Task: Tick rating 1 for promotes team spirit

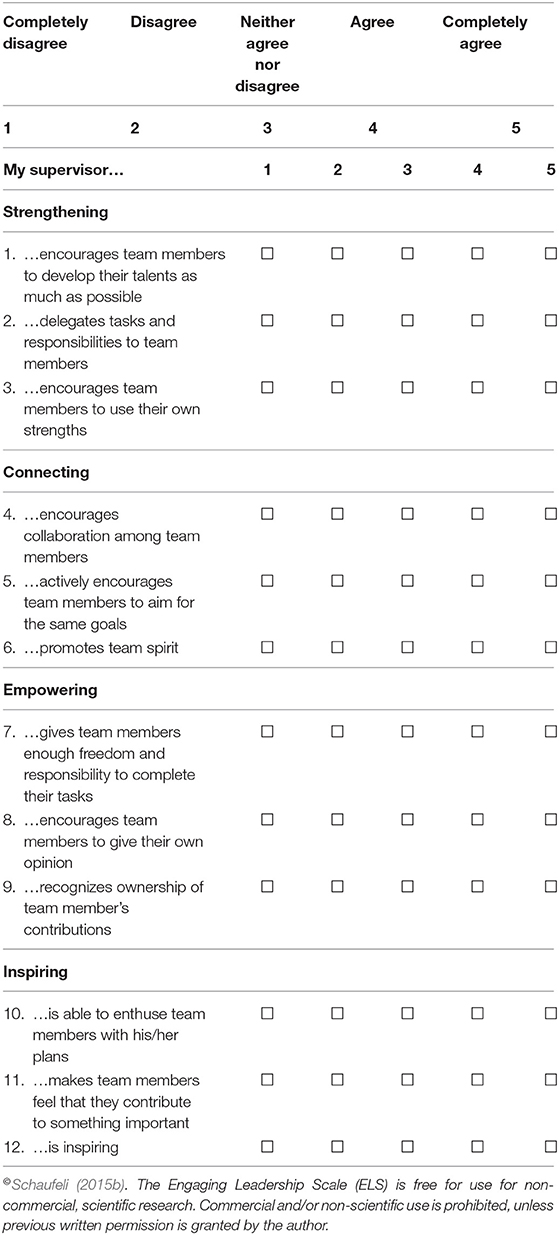Action: 267,647
